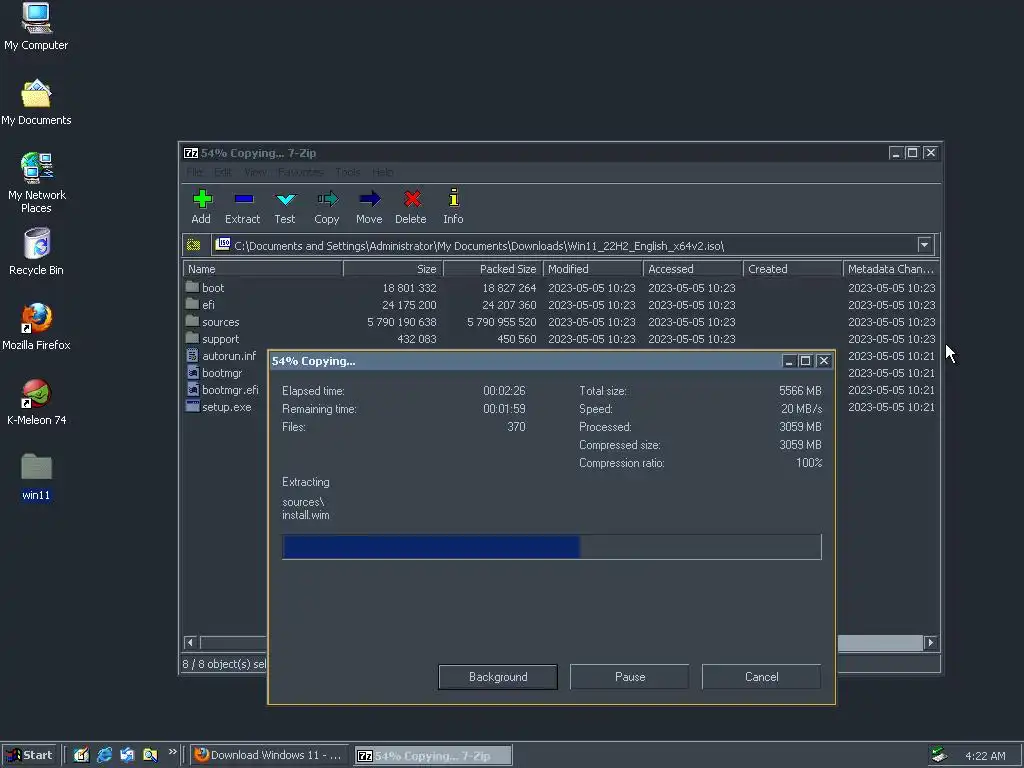Click the copy progress bar

pyautogui.click(x=551, y=547)
